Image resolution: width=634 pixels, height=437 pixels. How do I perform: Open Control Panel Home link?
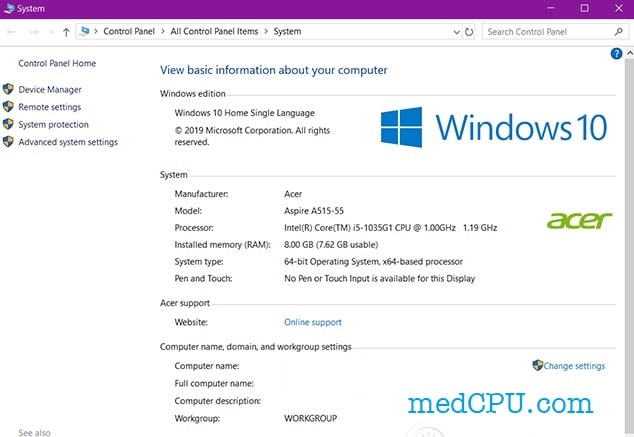[x=57, y=63]
